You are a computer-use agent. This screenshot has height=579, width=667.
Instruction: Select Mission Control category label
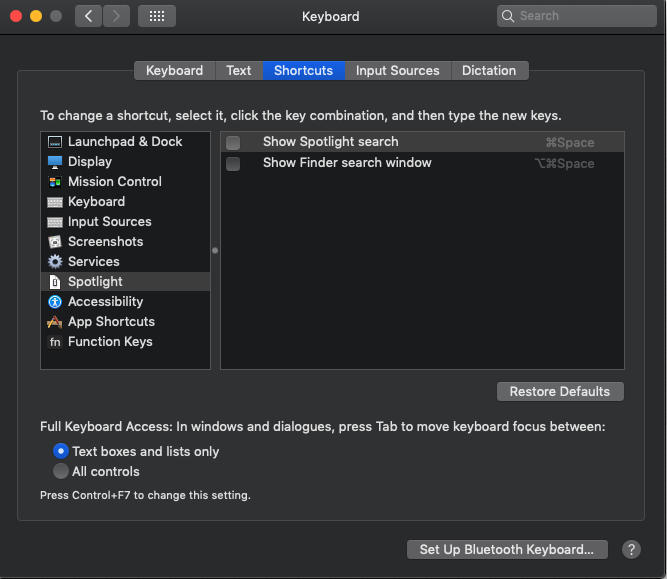coord(115,182)
